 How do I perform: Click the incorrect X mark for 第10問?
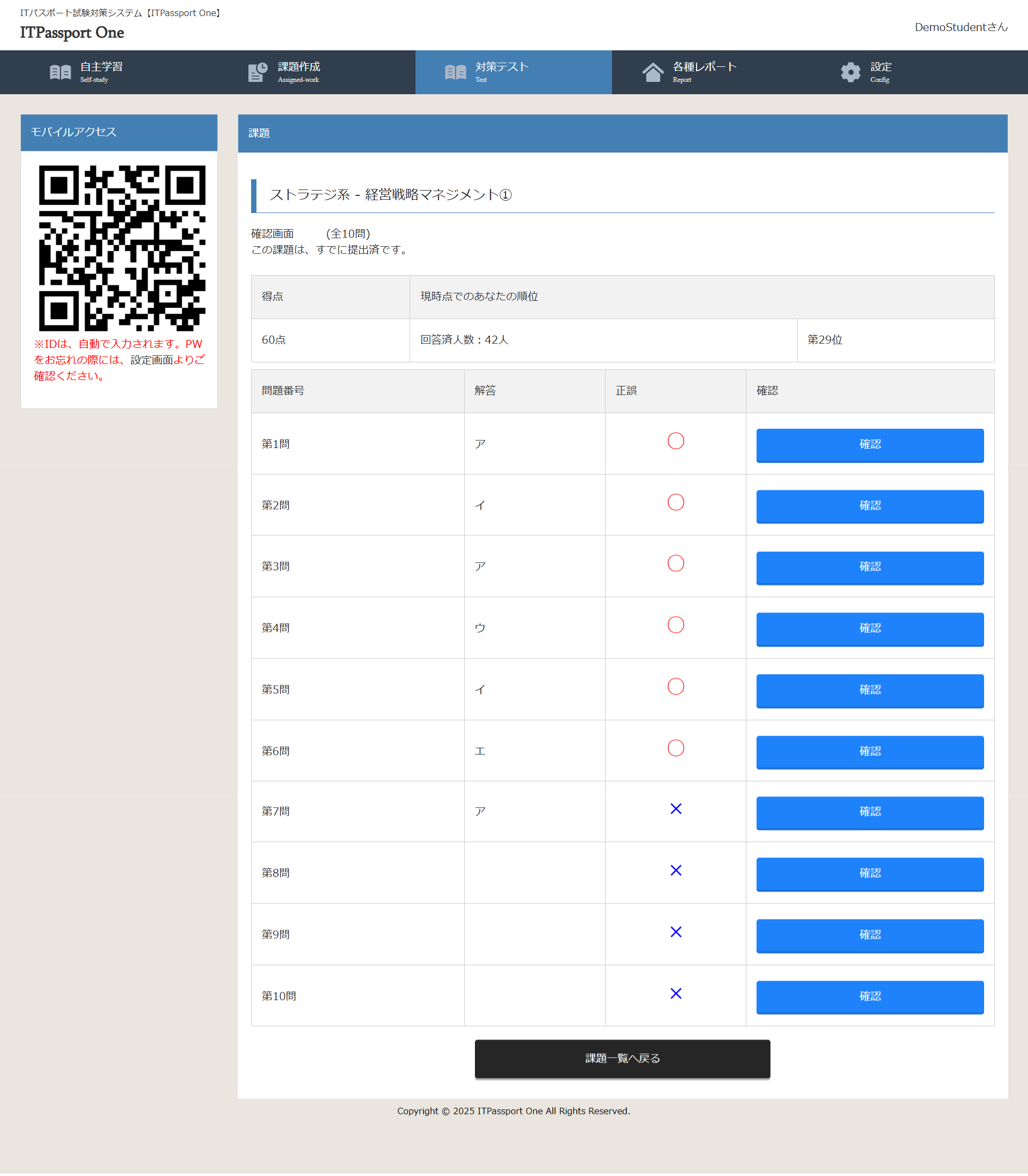tap(675, 993)
